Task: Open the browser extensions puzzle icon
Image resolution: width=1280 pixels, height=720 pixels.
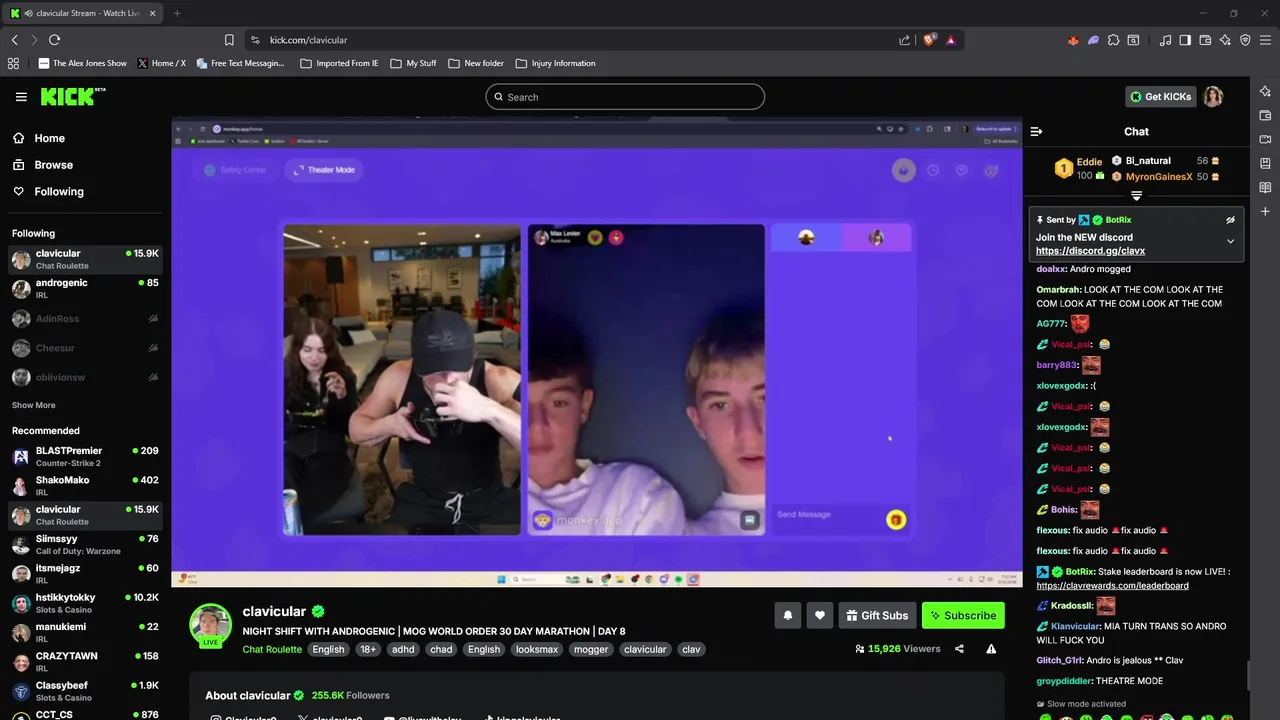Action: tap(1113, 40)
